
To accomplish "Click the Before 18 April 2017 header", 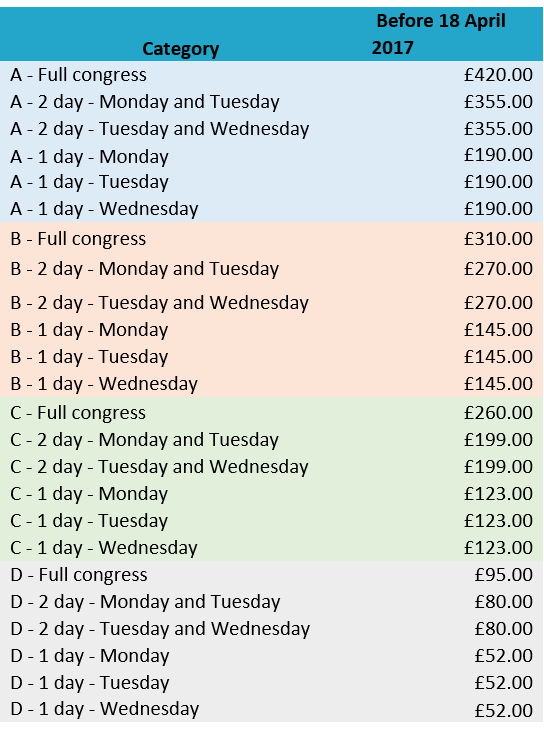I will (439, 34).
